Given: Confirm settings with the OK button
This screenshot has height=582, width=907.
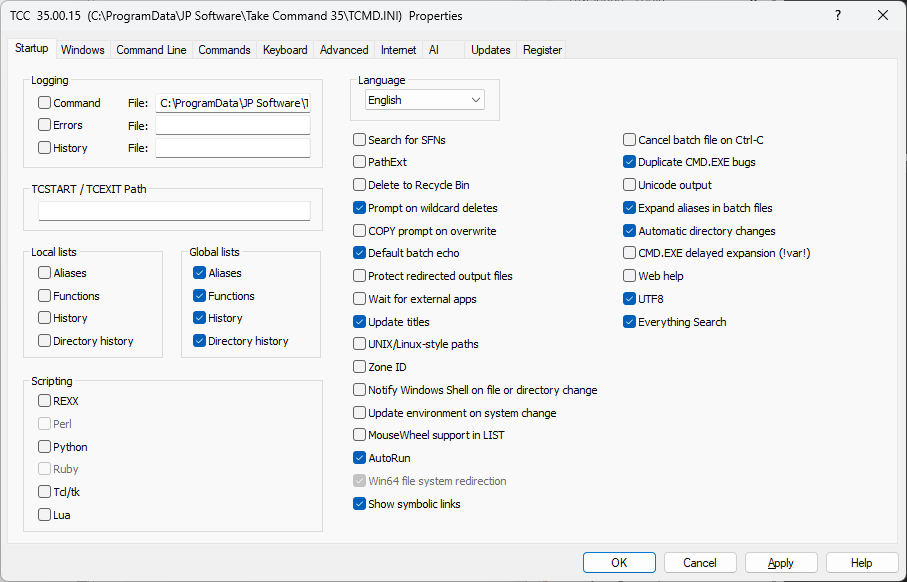Looking at the screenshot, I should 619,563.
